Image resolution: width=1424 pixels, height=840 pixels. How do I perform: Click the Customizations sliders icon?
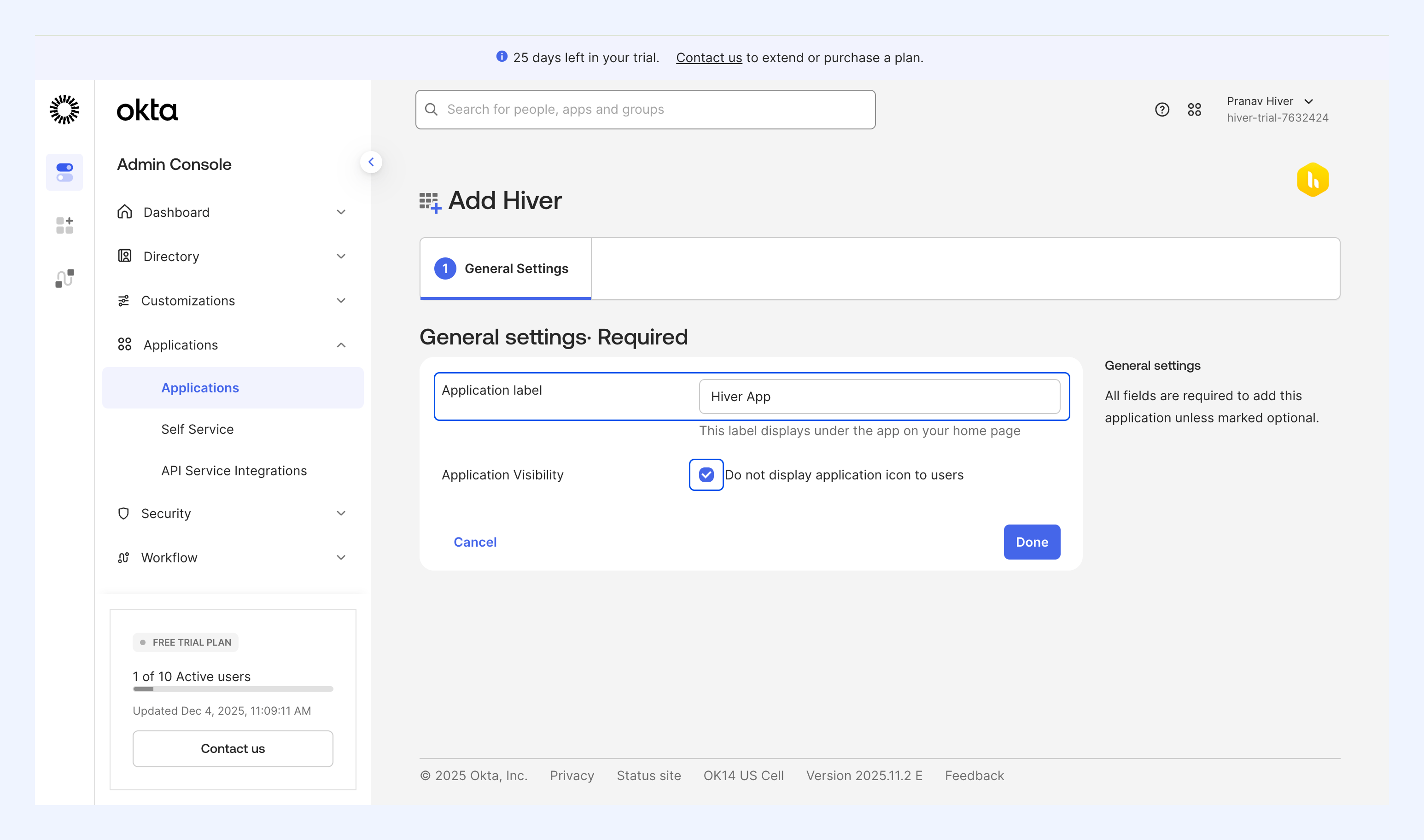[x=123, y=301]
